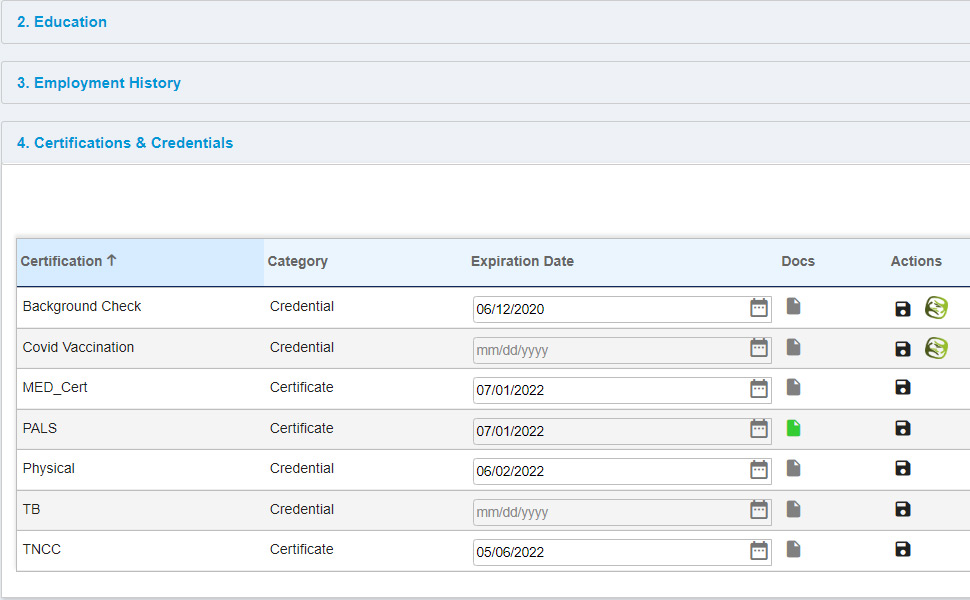Screen dimensions: 970x600
Task: Click Credential category in Covid Vaccination row
Action: [302, 348]
